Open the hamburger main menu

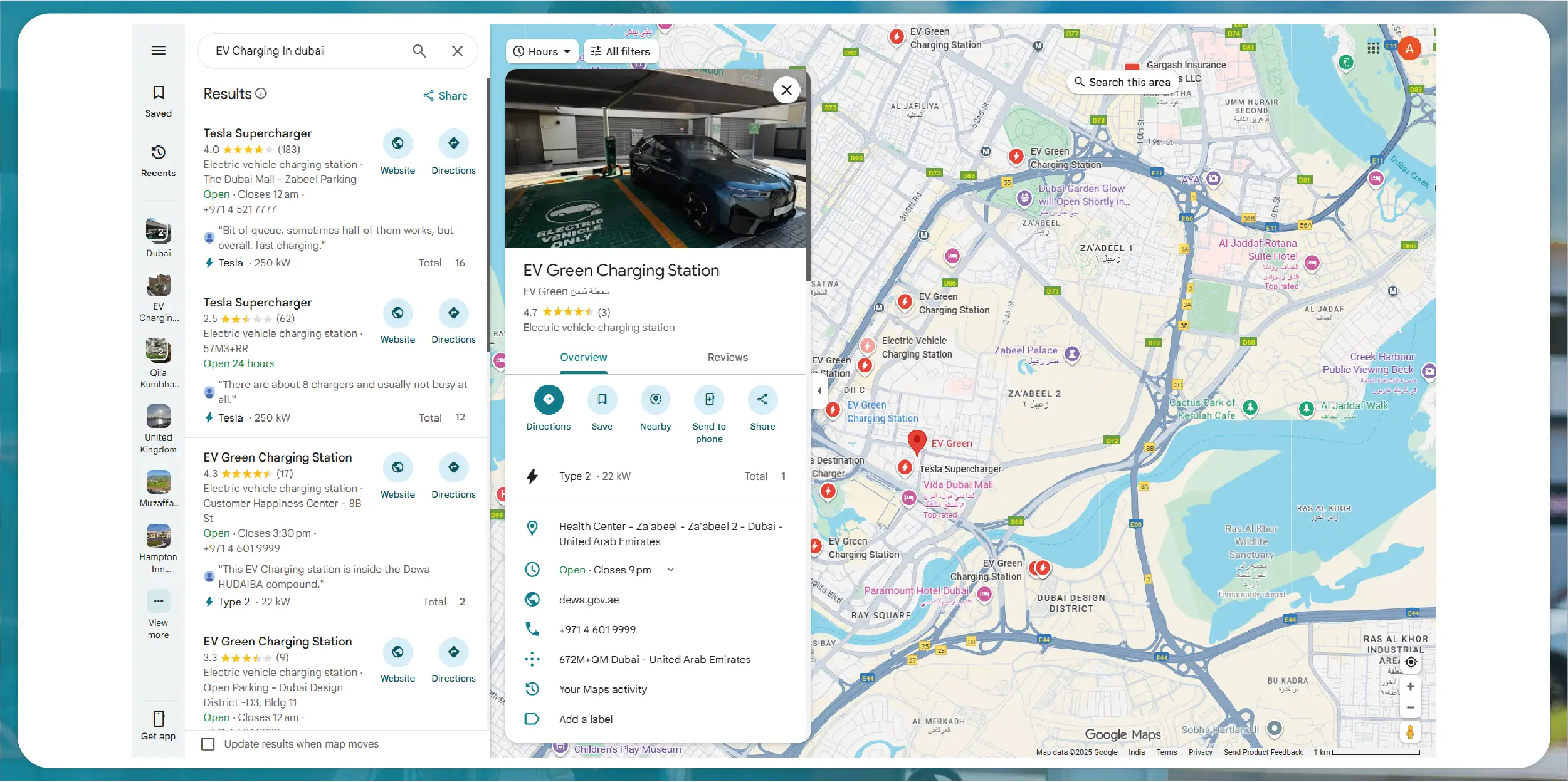pyautogui.click(x=158, y=51)
